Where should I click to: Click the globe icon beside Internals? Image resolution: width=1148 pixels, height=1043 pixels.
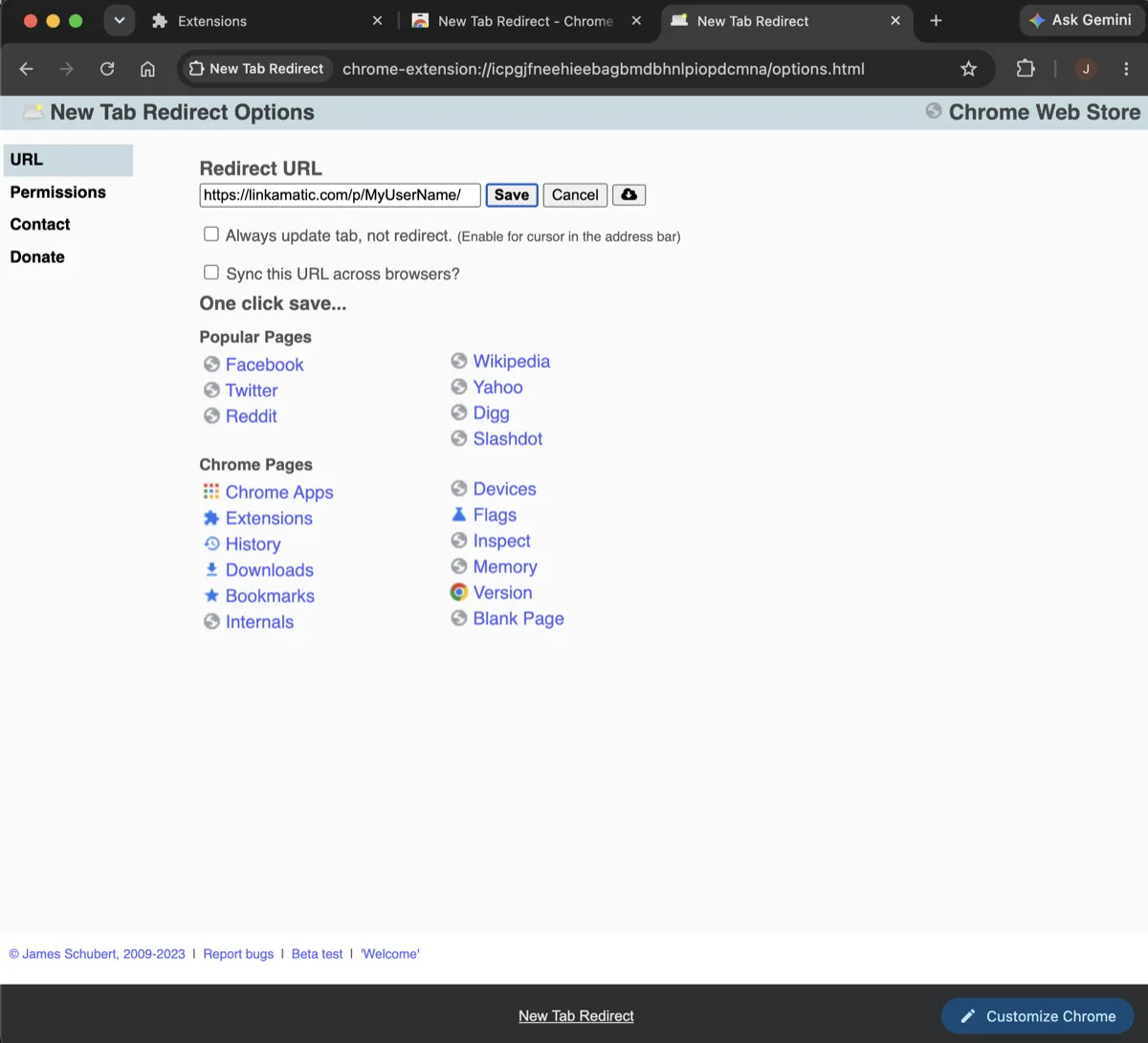tap(211, 621)
